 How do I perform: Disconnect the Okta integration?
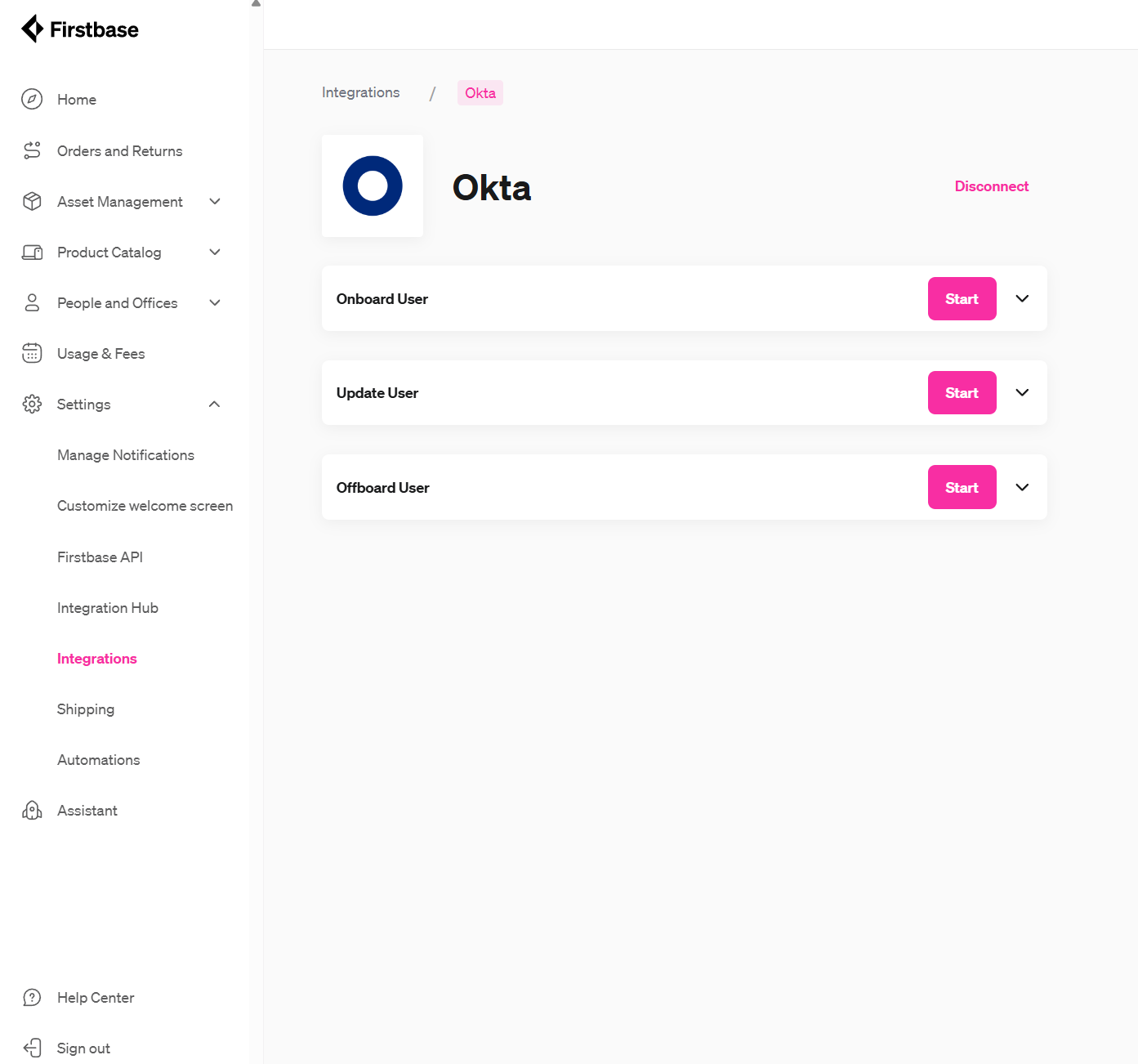tap(992, 186)
